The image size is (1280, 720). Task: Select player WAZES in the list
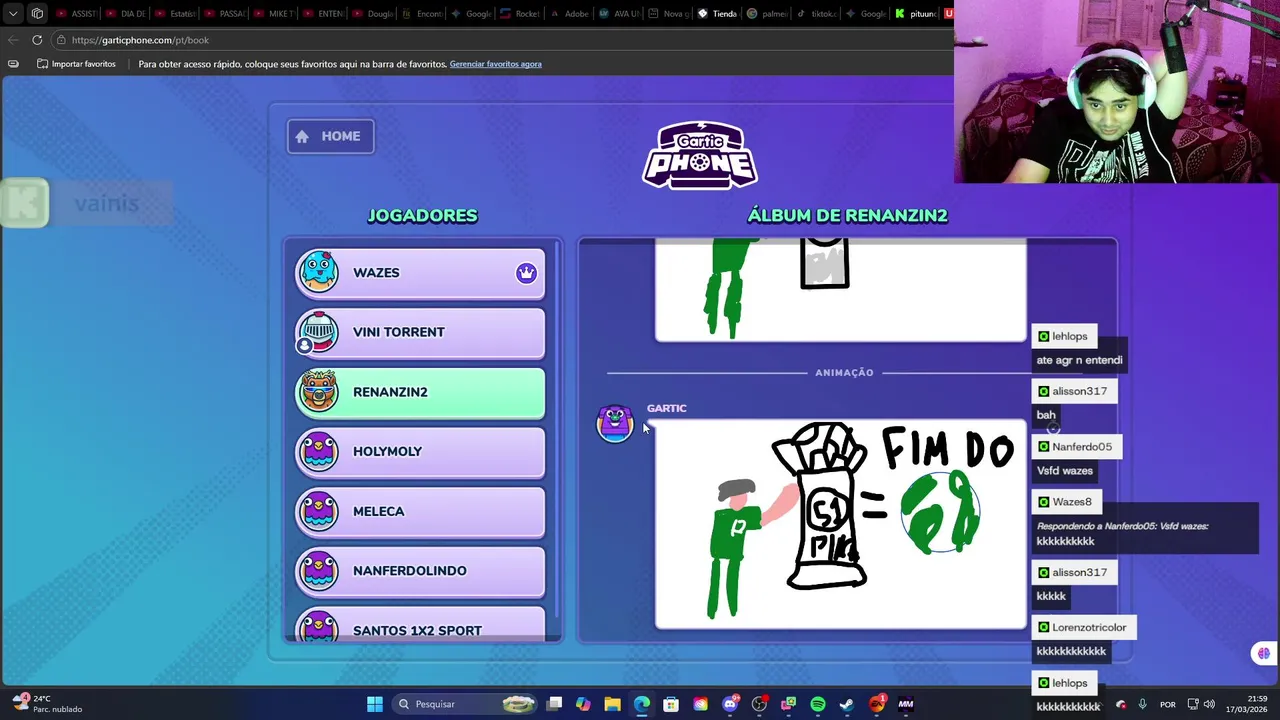[420, 273]
